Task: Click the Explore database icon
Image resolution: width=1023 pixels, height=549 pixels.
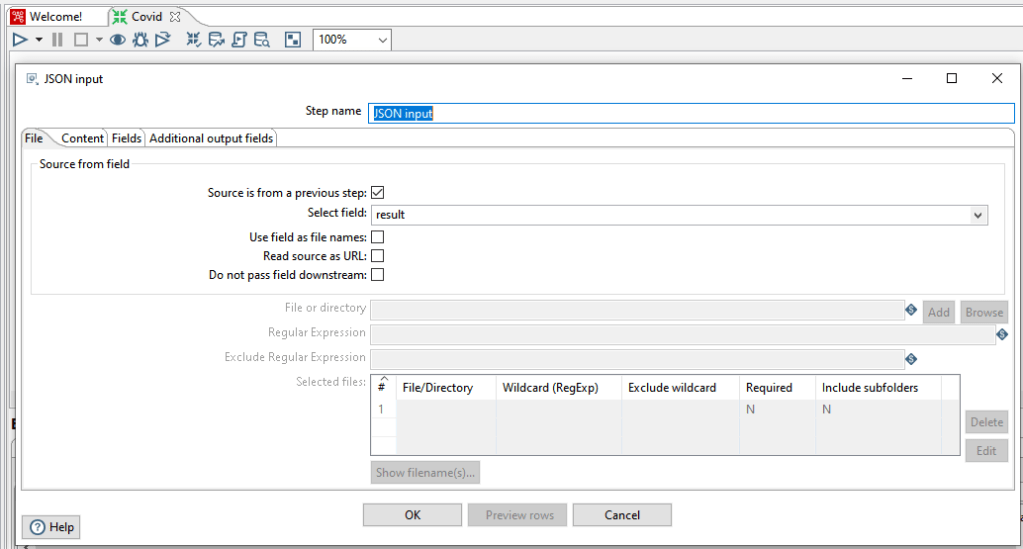Action: (262, 40)
